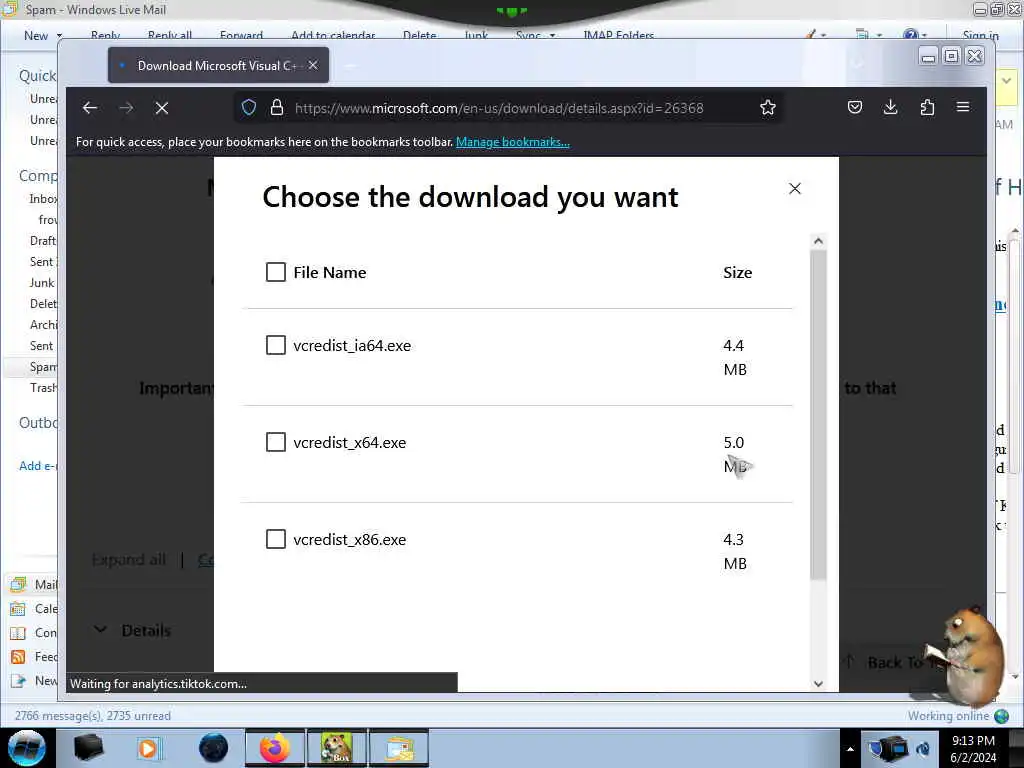Open the Windows Live Mail taskbar icon
1024x768 pixels.
tap(400, 748)
